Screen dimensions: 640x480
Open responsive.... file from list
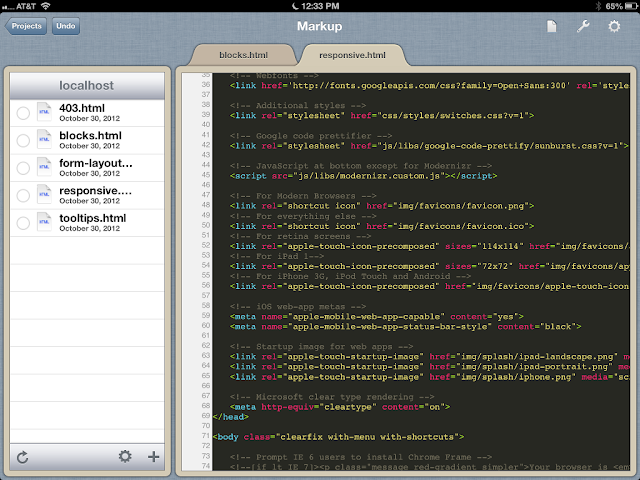(87, 196)
